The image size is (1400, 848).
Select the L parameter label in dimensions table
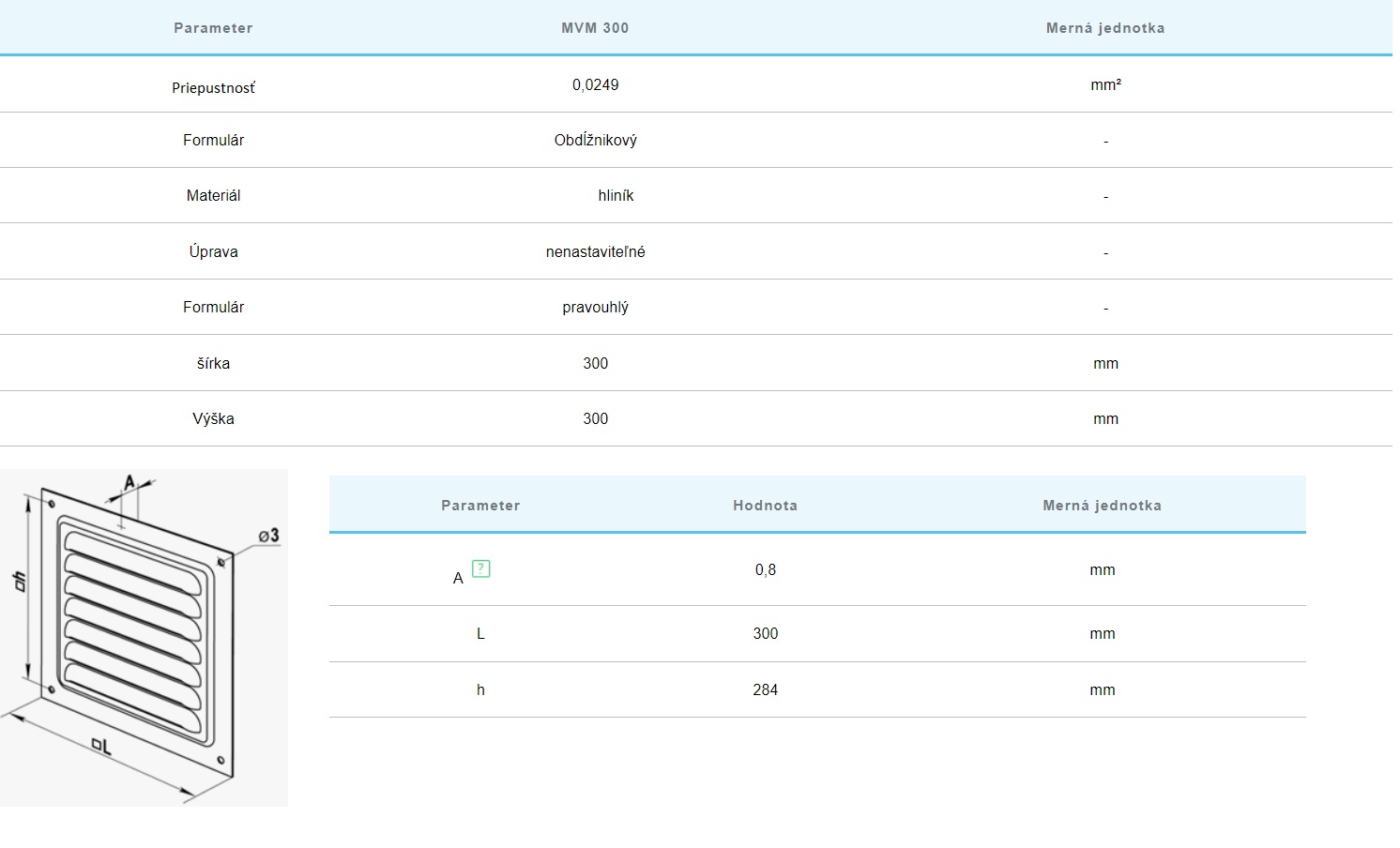coord(480,633)
